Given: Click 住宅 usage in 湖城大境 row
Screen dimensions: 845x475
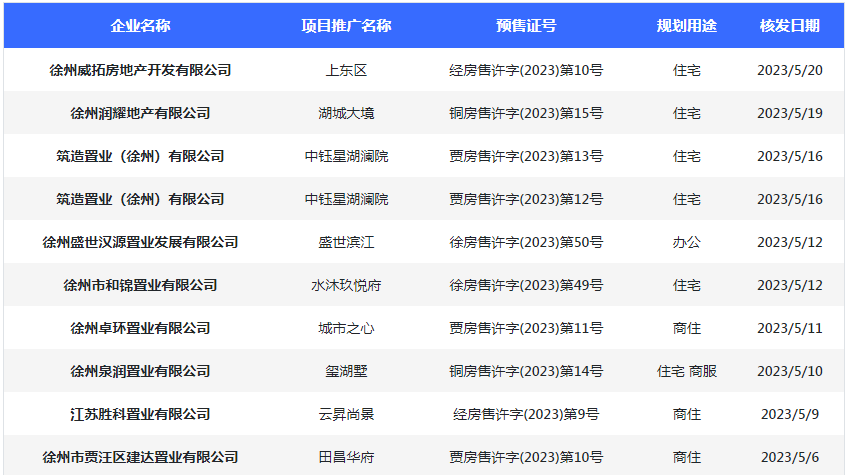Looking at the screenshot, I should click(x=687, y=113).
